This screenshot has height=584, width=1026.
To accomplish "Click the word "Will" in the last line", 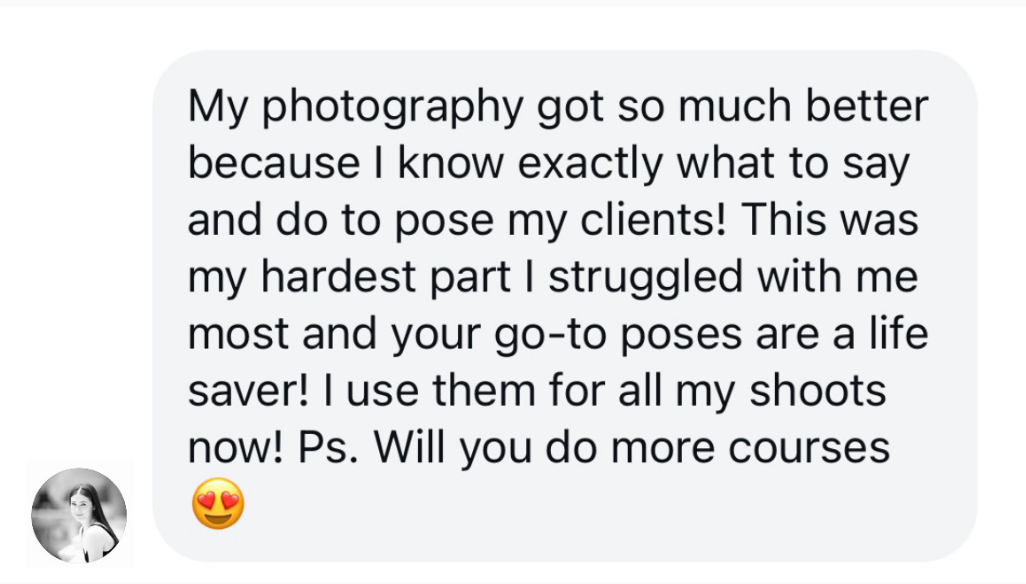I will point(409,447).
